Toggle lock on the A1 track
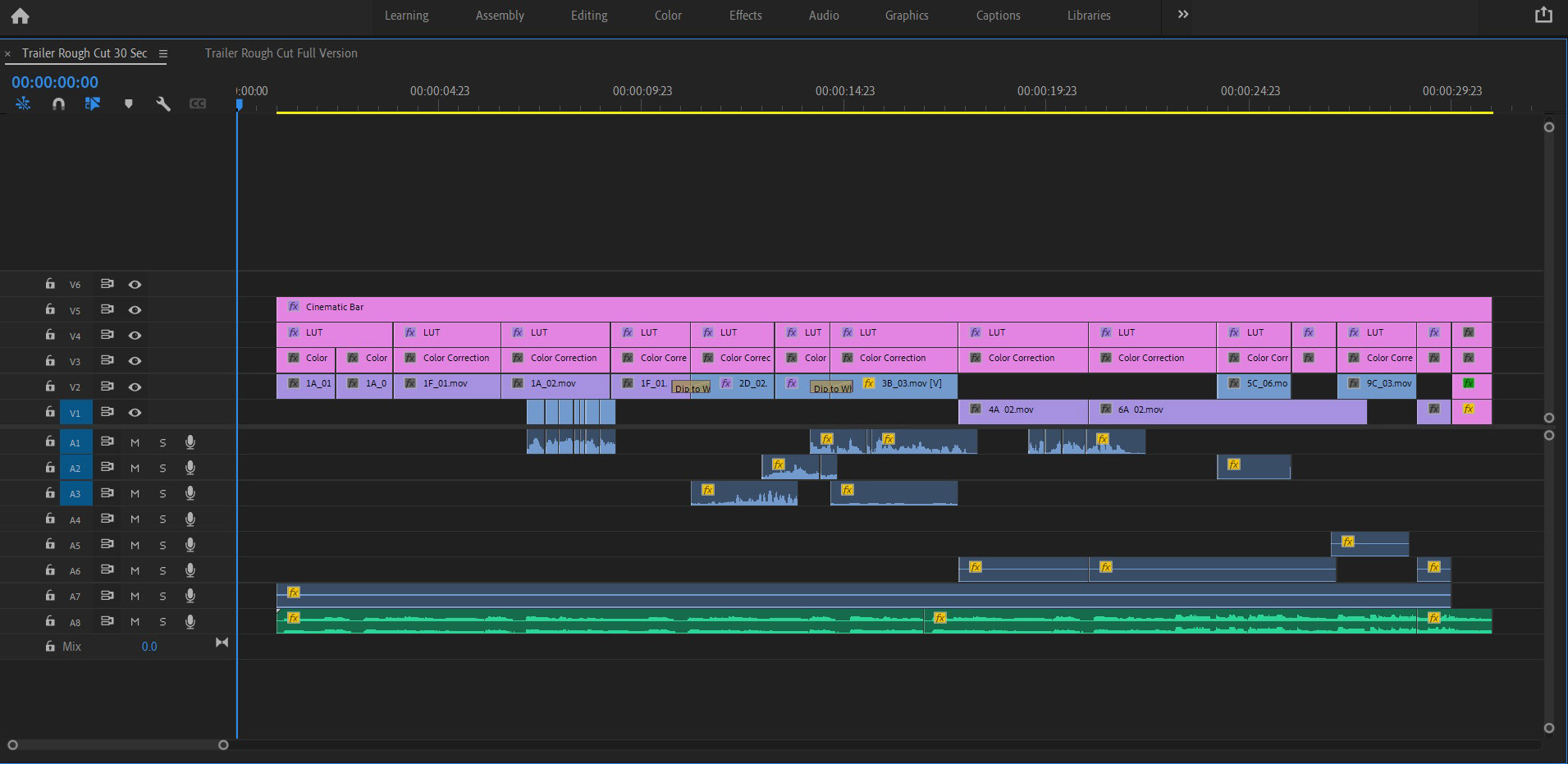 tap(50, 441)
